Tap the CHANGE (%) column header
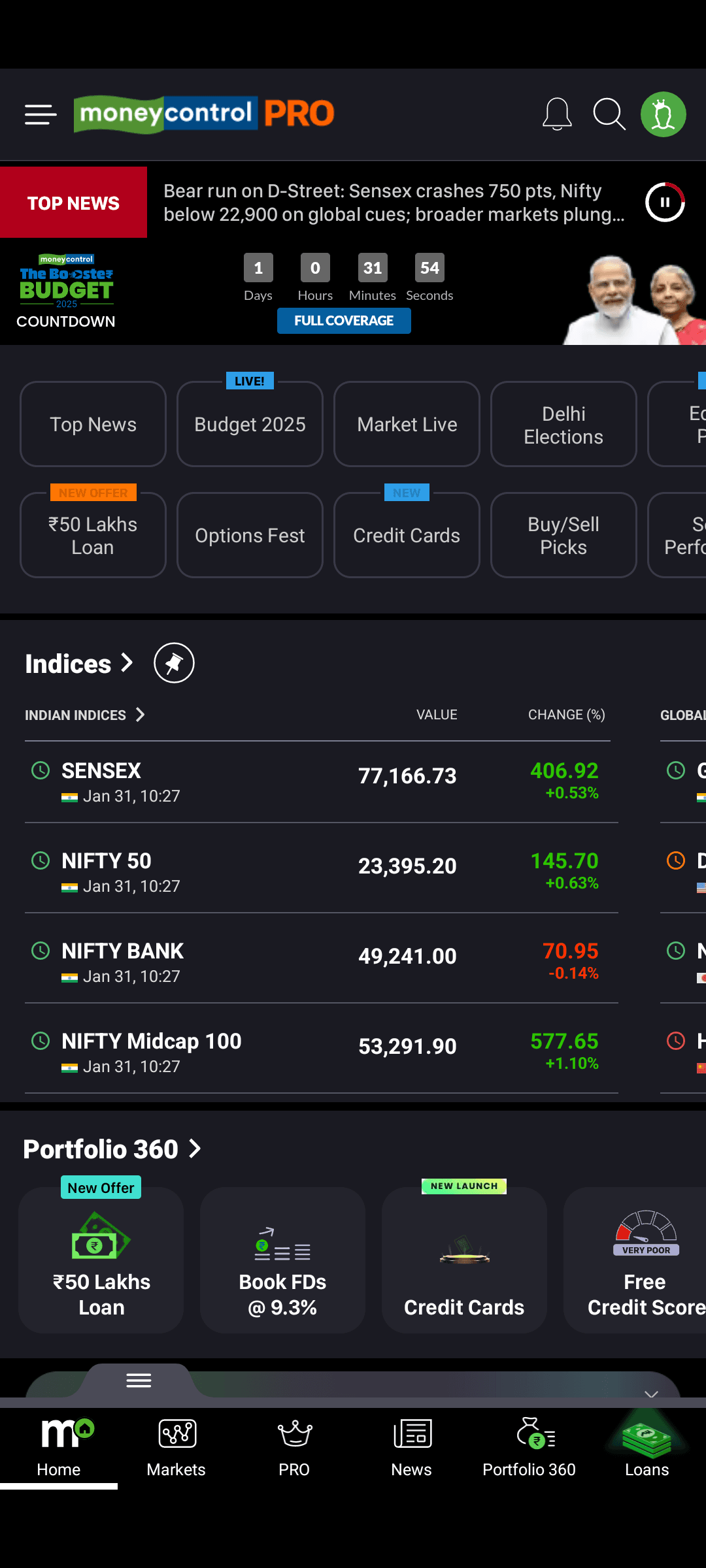This screenshot has width=706, height=1568. point(566,715)
